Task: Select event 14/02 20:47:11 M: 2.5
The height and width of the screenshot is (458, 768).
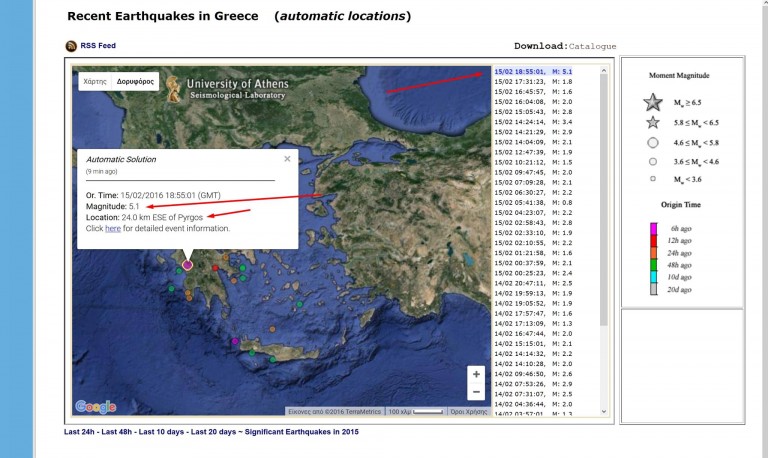Action: tap(533, 283)
